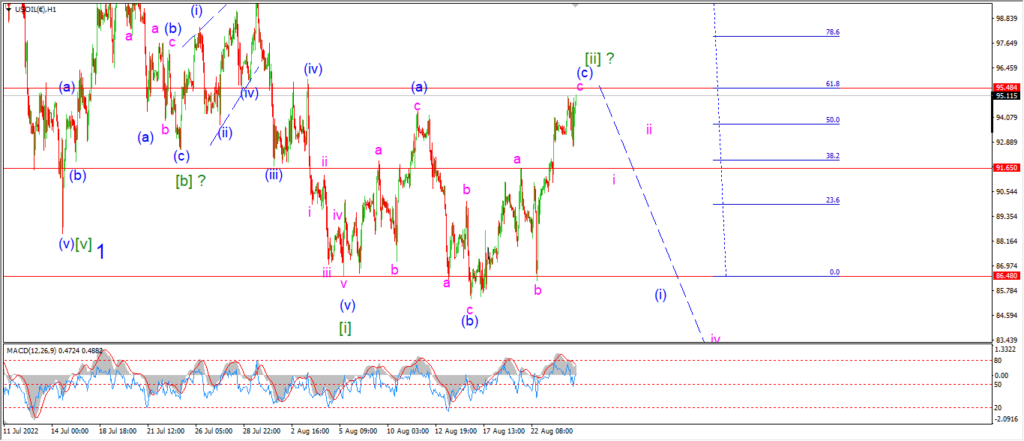Click the current price label 95.115
The image size is (1024, 441).
point(1006,96)
